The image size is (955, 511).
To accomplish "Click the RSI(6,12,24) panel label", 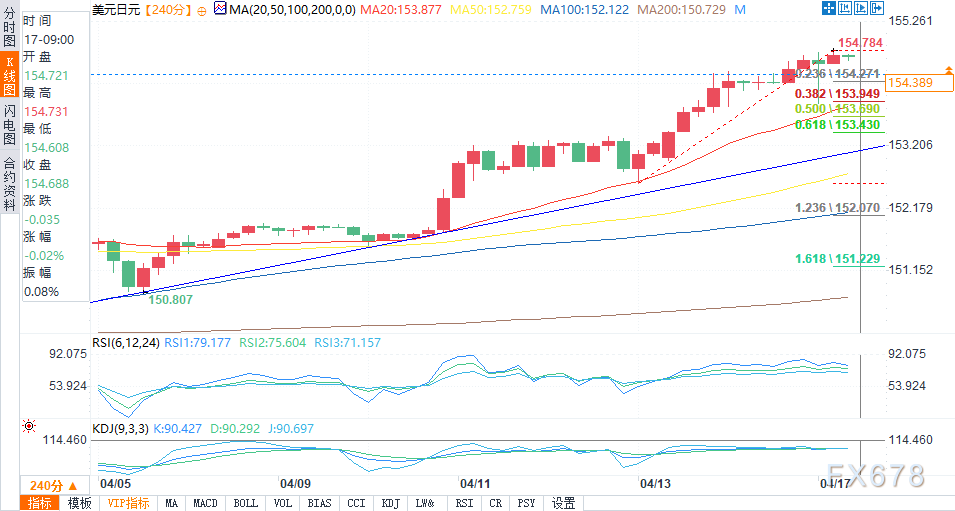I will point(126,343).
